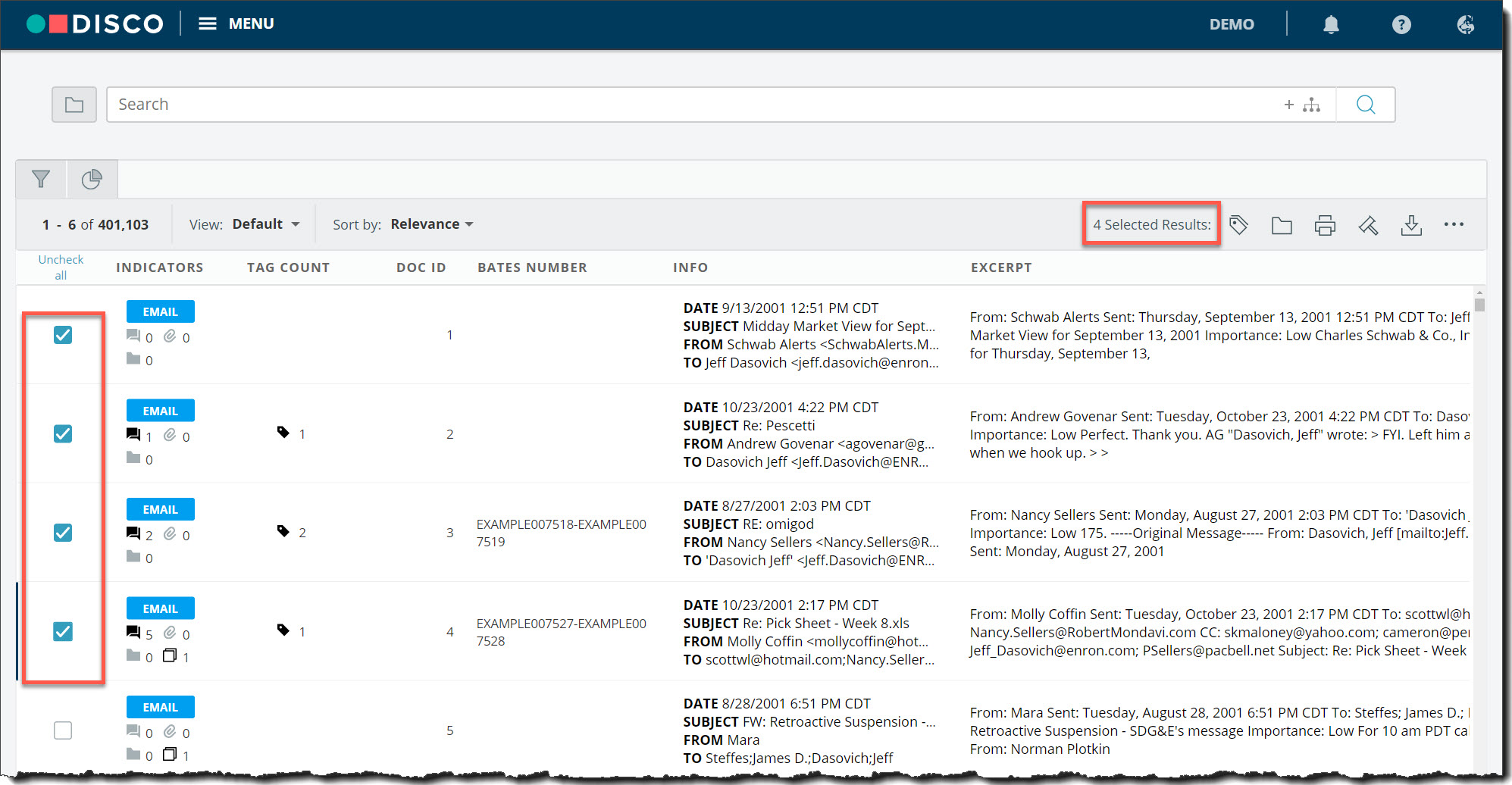Open the filter funnel tab
Viewport: 1512px width, 785px height.
coord(41,179)
